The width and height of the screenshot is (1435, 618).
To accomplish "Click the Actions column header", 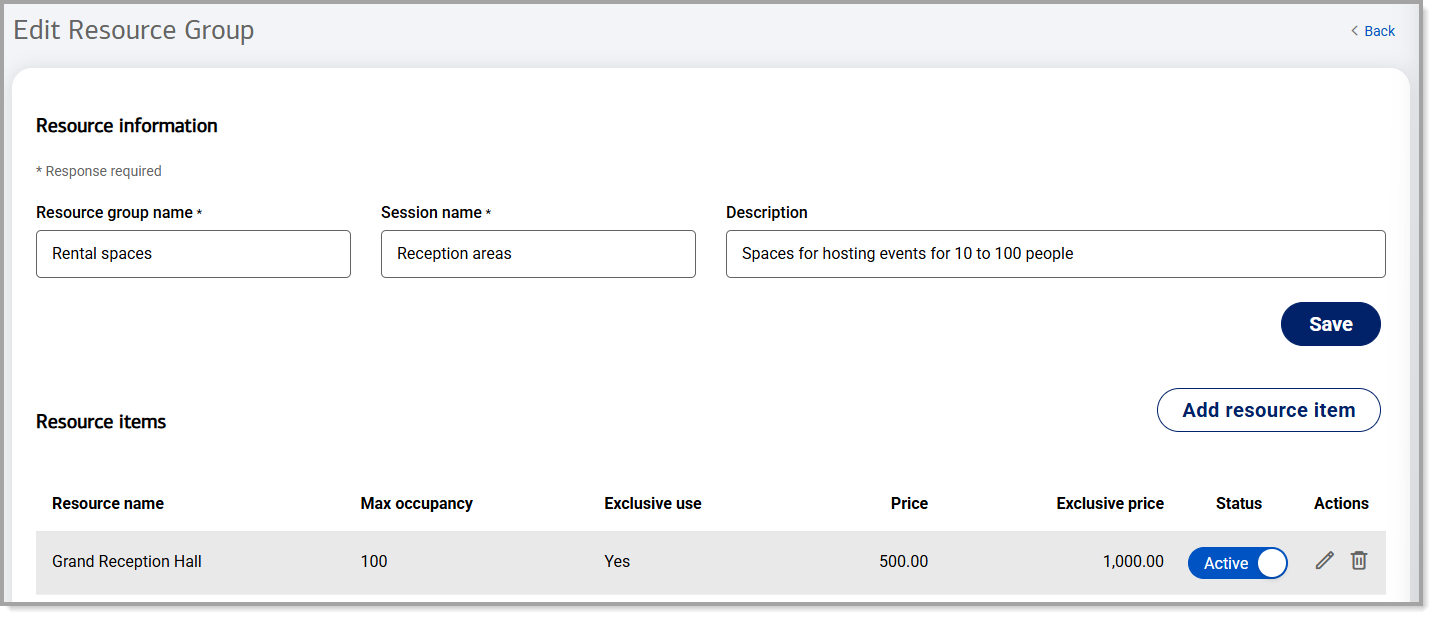I will click(1341, 504).
